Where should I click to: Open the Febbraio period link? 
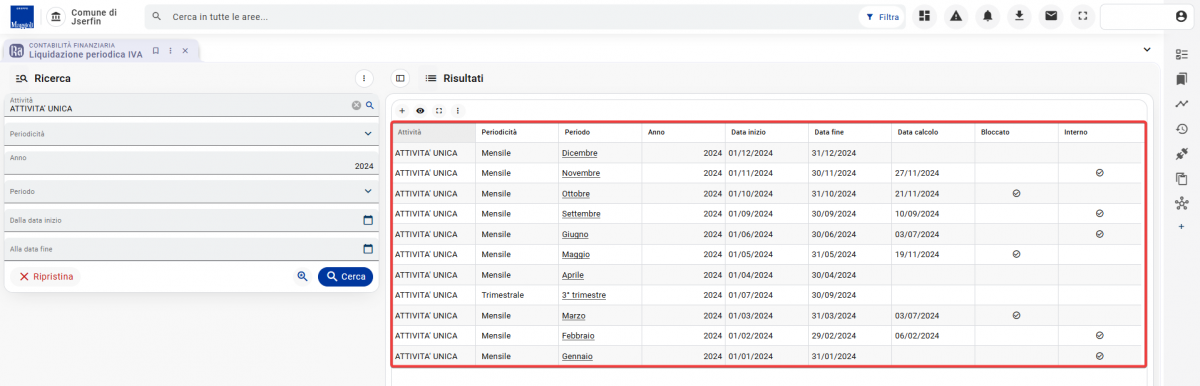(578, 336)
